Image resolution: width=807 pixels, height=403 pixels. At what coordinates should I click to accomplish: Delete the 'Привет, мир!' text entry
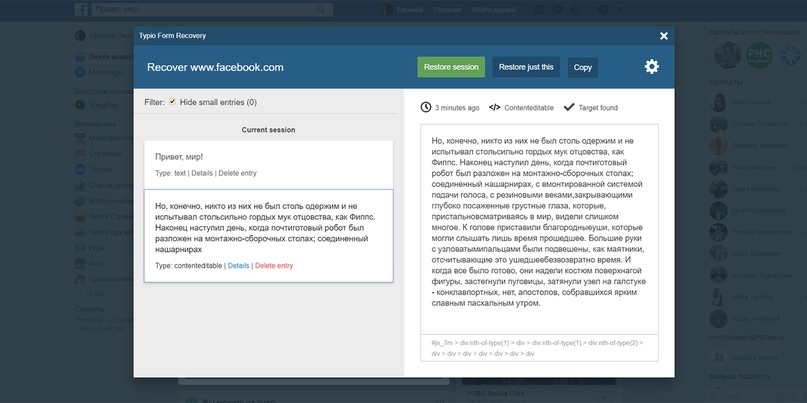point(237,173)
